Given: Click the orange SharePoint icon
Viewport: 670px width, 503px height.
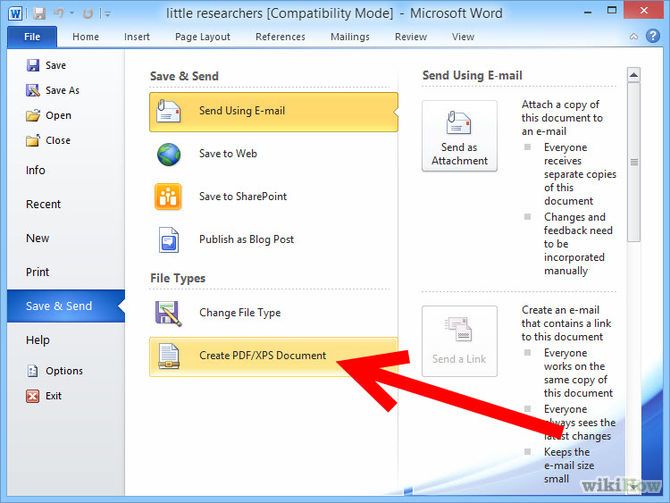Looking at the screenshot, I should (168, 197).
